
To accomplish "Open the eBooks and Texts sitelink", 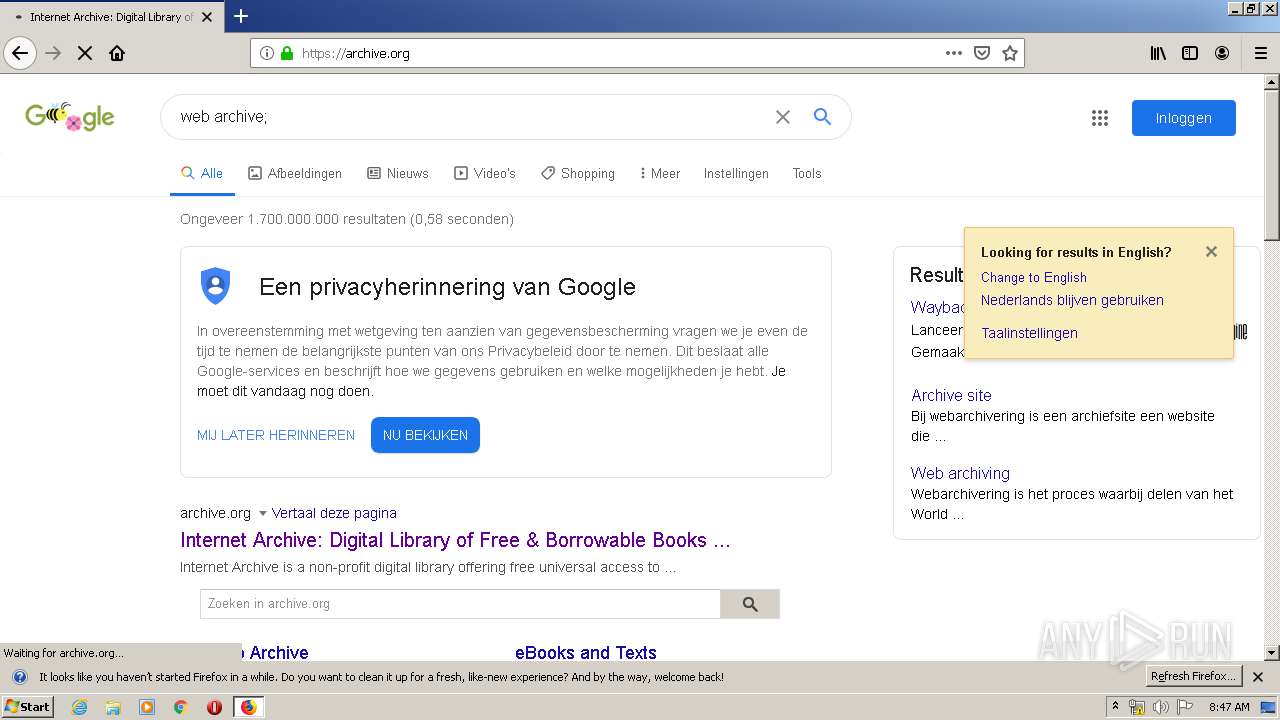I will click(586, 652).
